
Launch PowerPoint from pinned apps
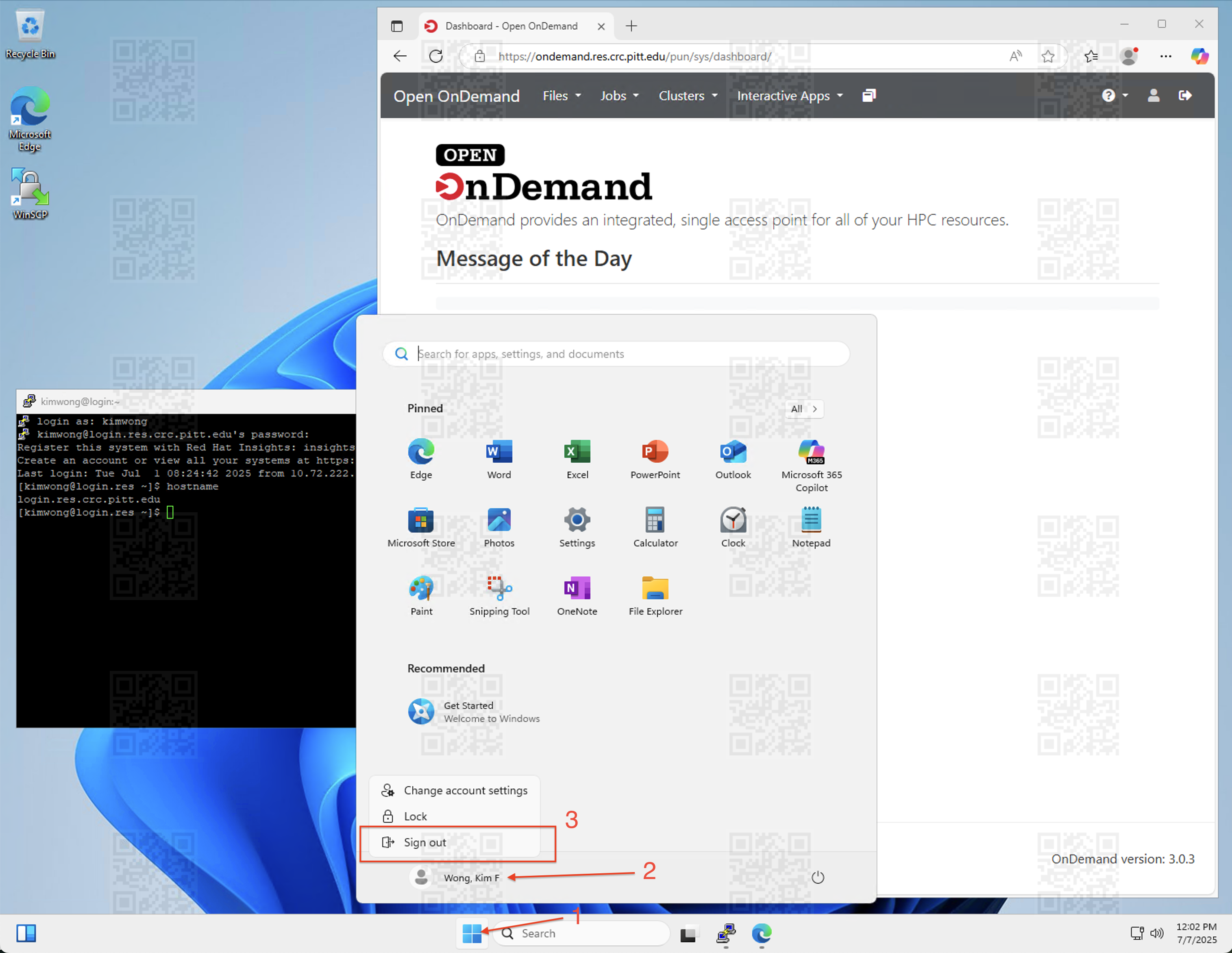[x=655, y=459]
